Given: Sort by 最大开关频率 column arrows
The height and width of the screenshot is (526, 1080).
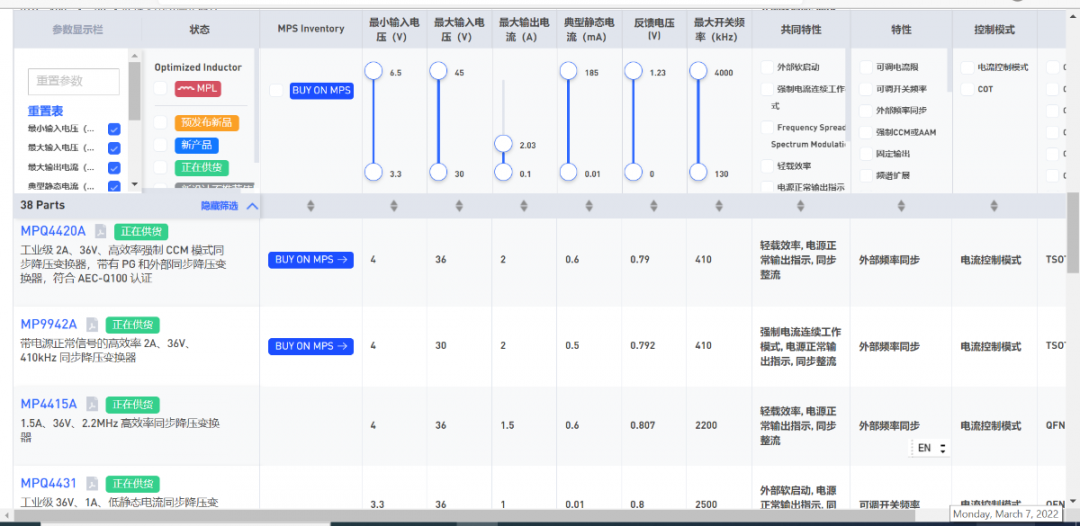Looking at the screenshot, I should tap(719, 205).
